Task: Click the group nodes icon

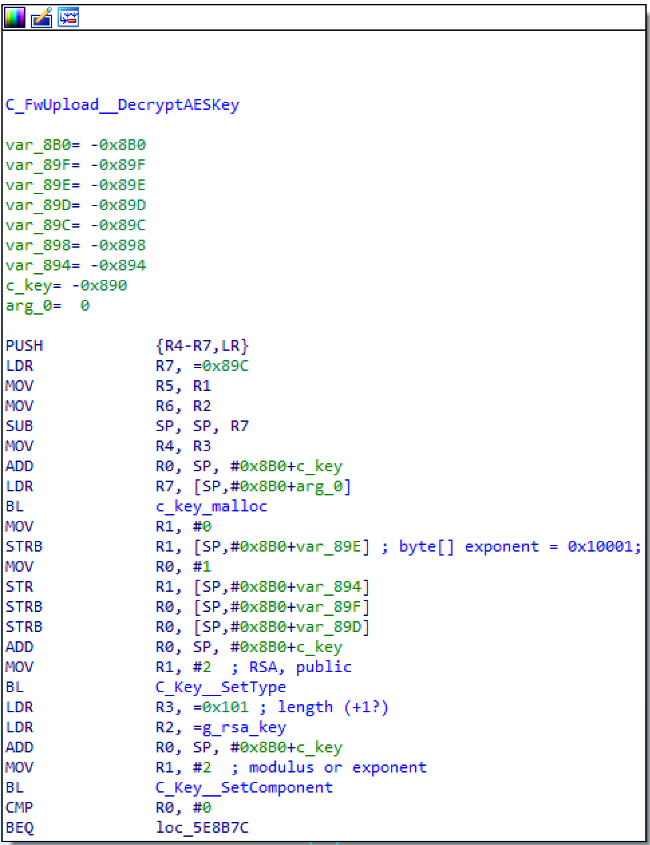Action: pyautogui.click(x=68, y=17)
